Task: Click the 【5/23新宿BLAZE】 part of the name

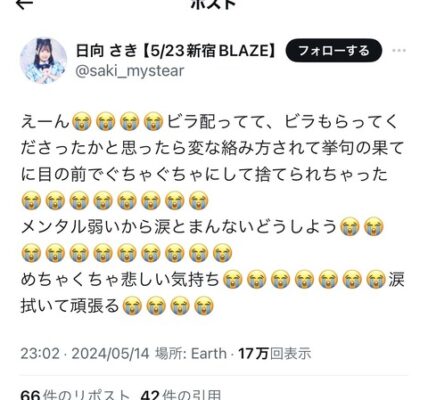Action: (x=209, y=51)
